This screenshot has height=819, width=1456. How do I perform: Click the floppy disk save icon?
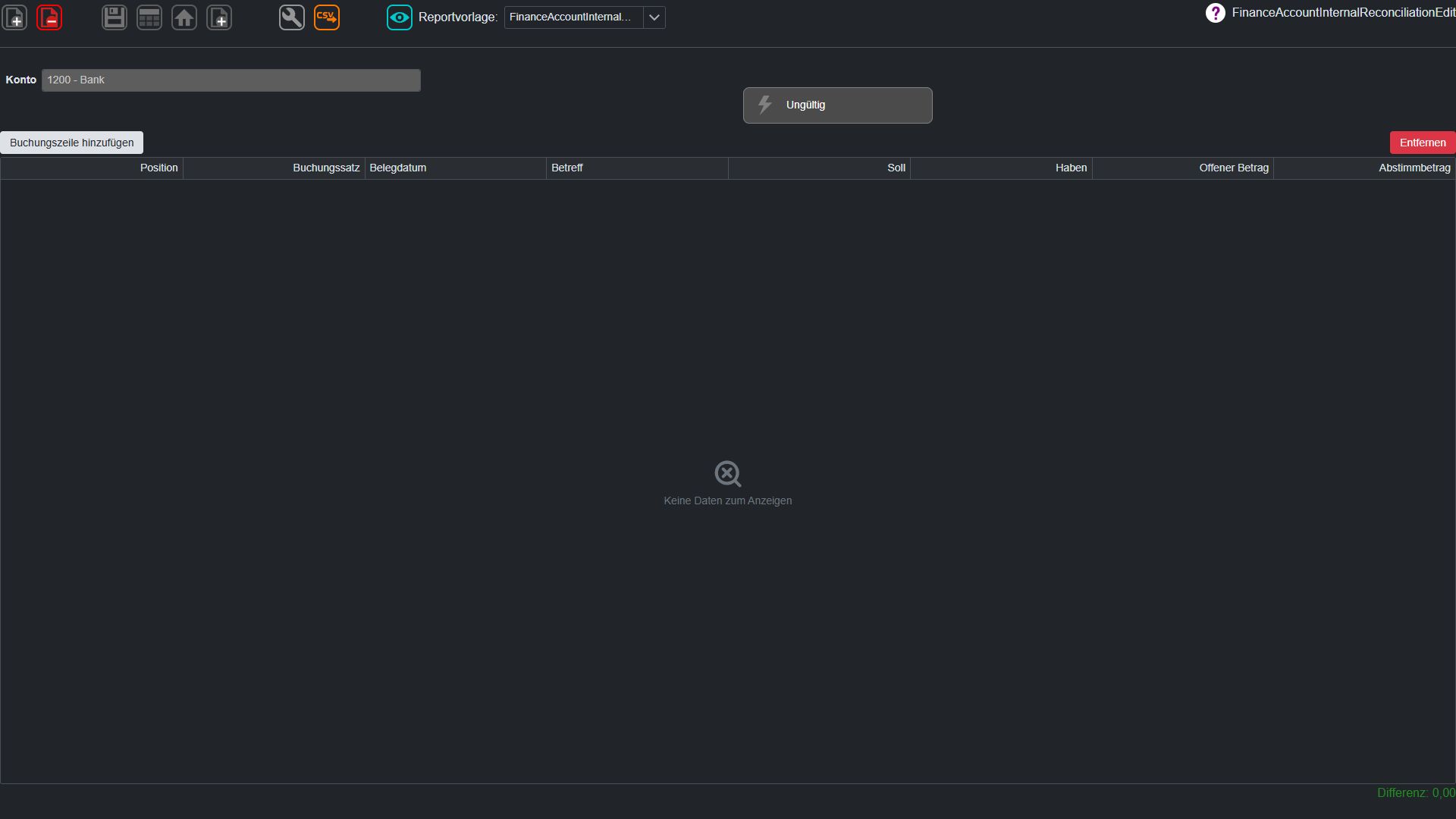(x=115, y=17)
